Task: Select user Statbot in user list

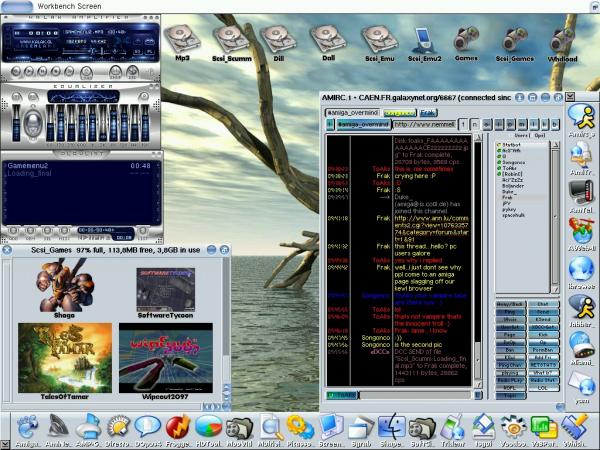Action: (511, 145)
